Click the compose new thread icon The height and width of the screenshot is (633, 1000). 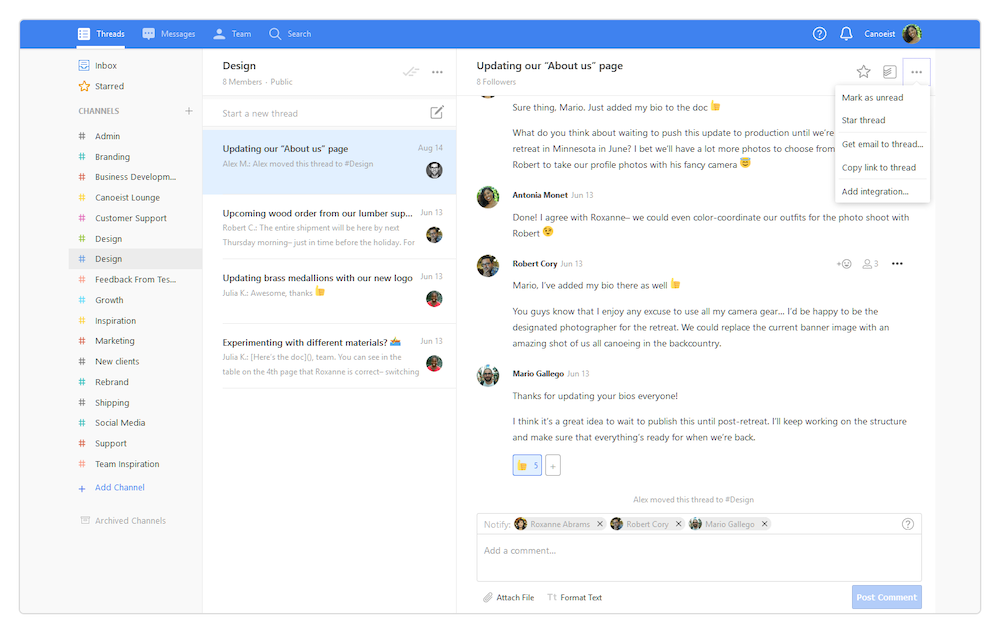click(x=437, y=113)
